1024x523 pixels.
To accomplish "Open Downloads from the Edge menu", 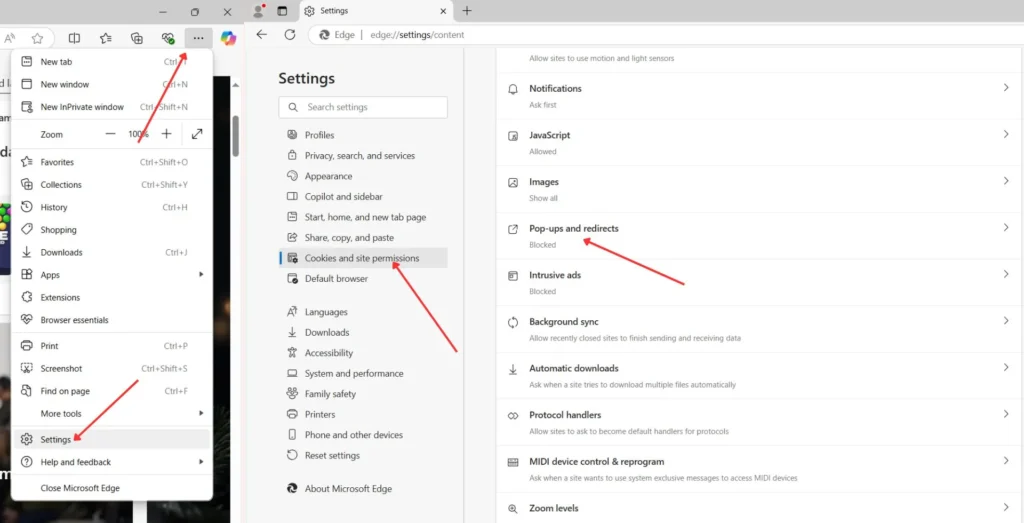I will 112,252.
